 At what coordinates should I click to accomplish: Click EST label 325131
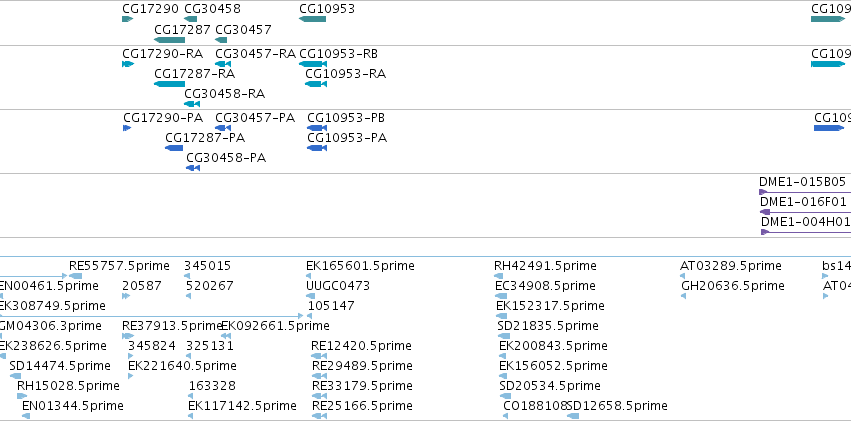pos(210,346)
